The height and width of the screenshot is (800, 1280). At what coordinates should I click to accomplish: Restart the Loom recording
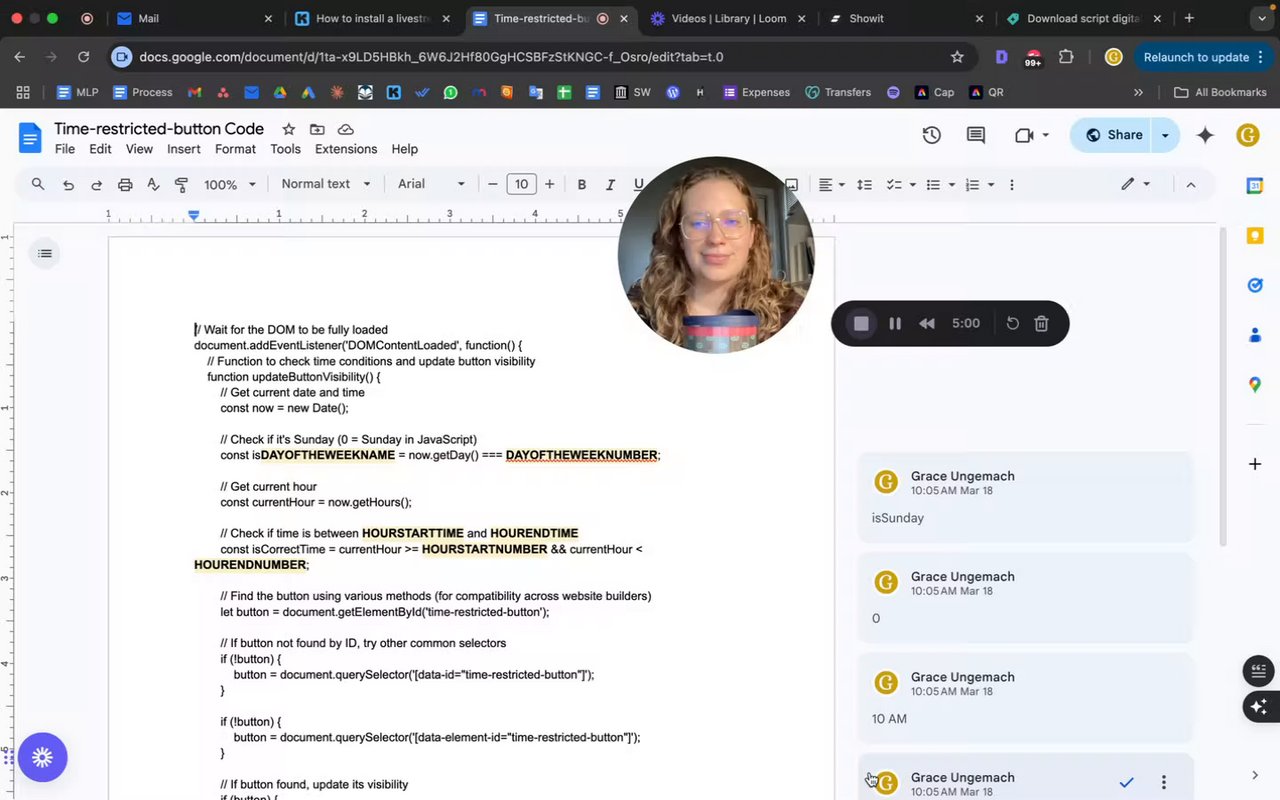coord(1012,323)
